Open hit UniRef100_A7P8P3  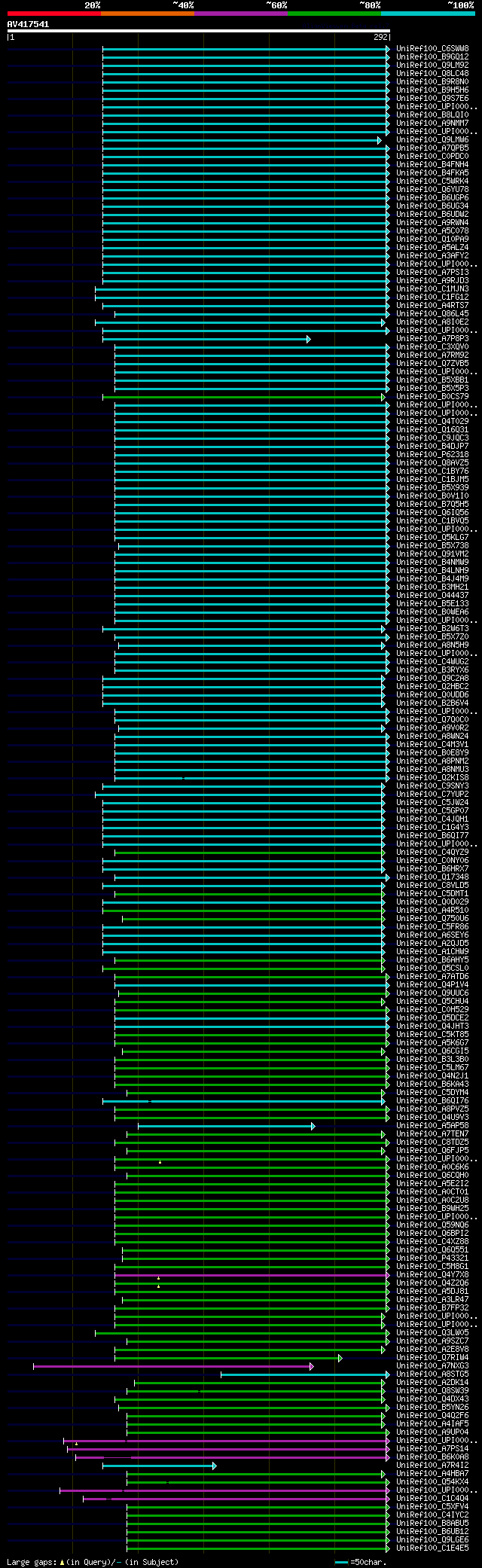click(x=432, y=339)
